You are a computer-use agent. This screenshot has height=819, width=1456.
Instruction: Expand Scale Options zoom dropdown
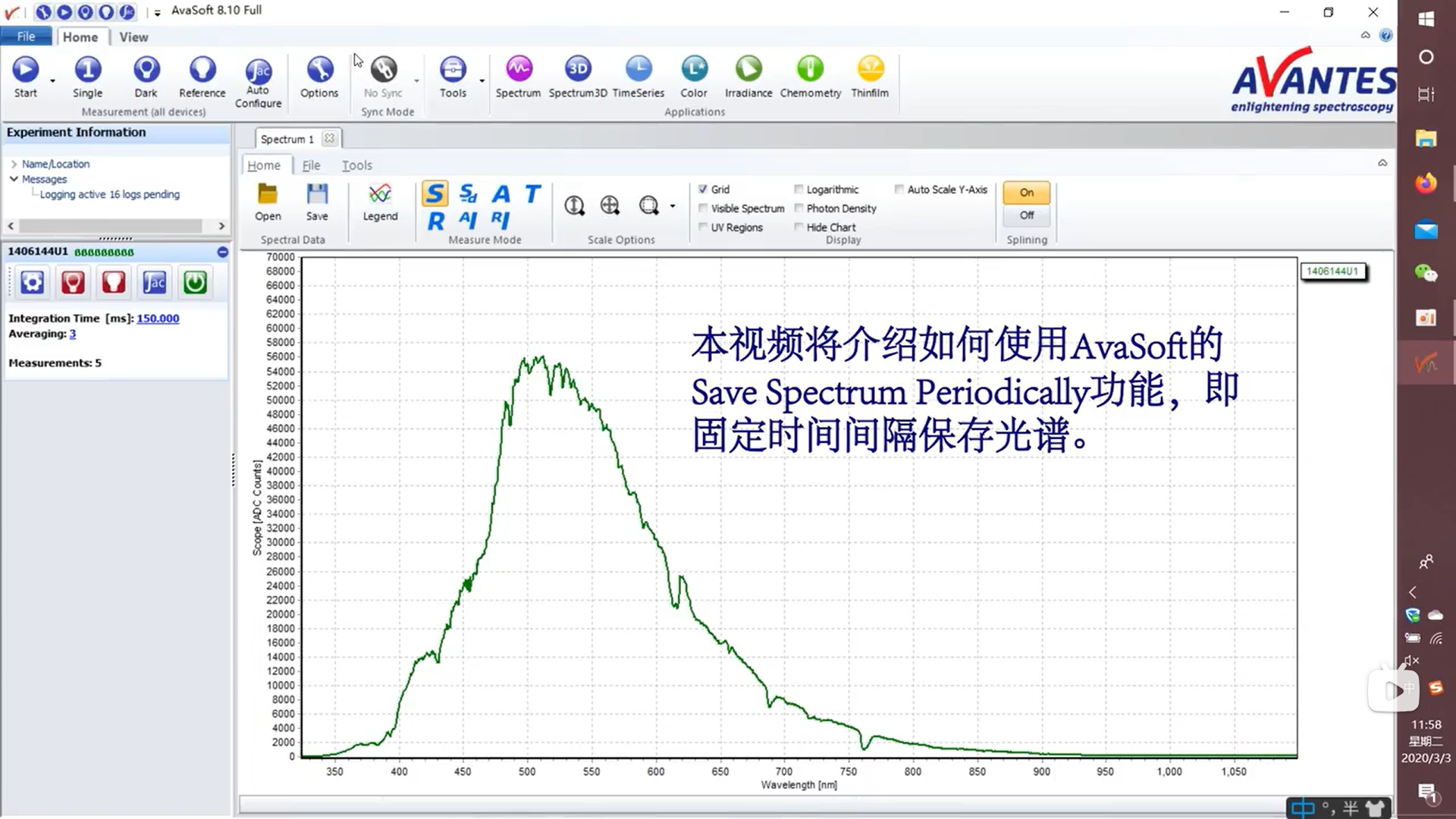pyautogui.click(x=672, y=206)
